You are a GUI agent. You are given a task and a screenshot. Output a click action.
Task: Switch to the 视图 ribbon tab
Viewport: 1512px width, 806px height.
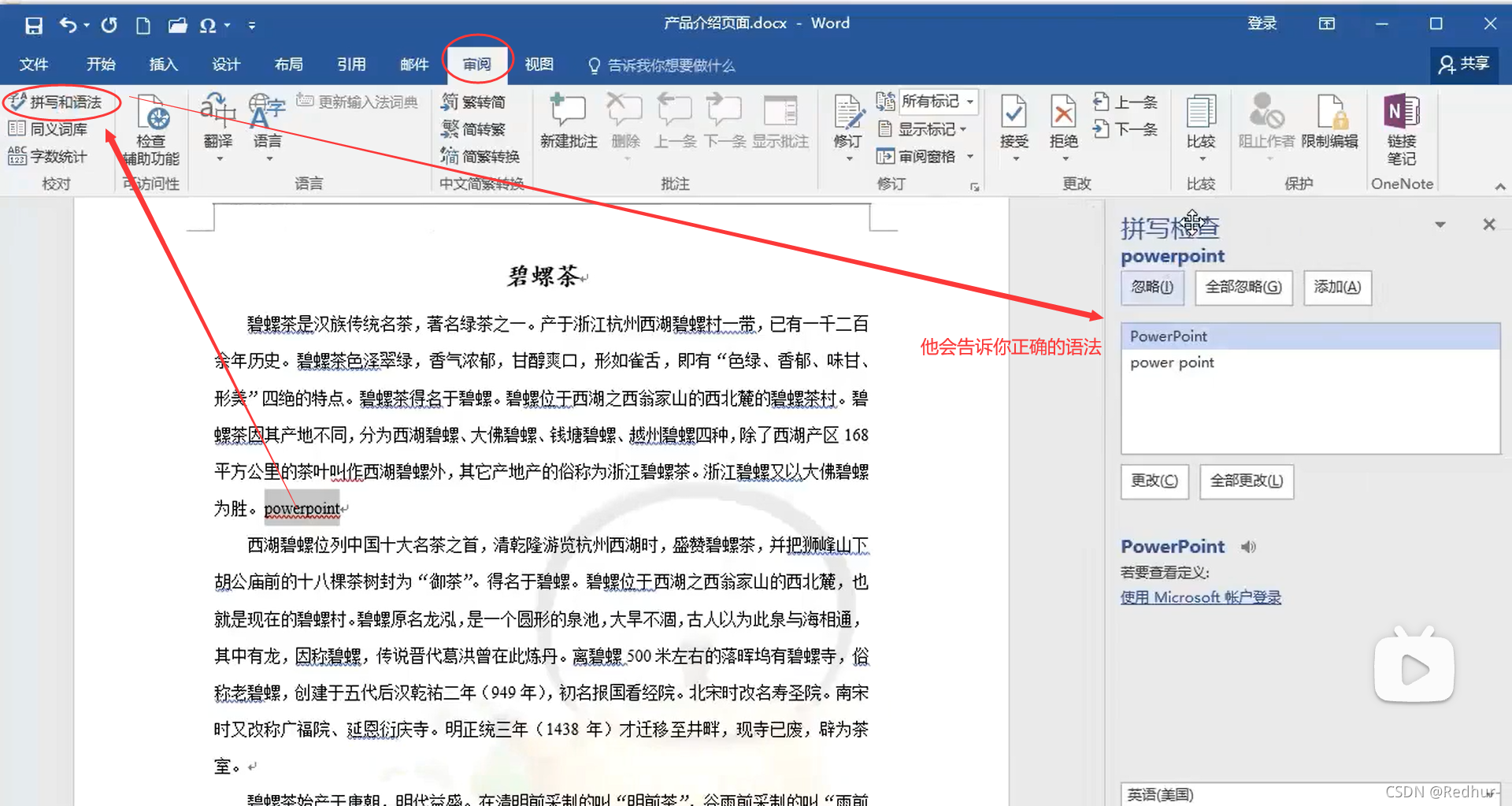[x=539, y=65]
